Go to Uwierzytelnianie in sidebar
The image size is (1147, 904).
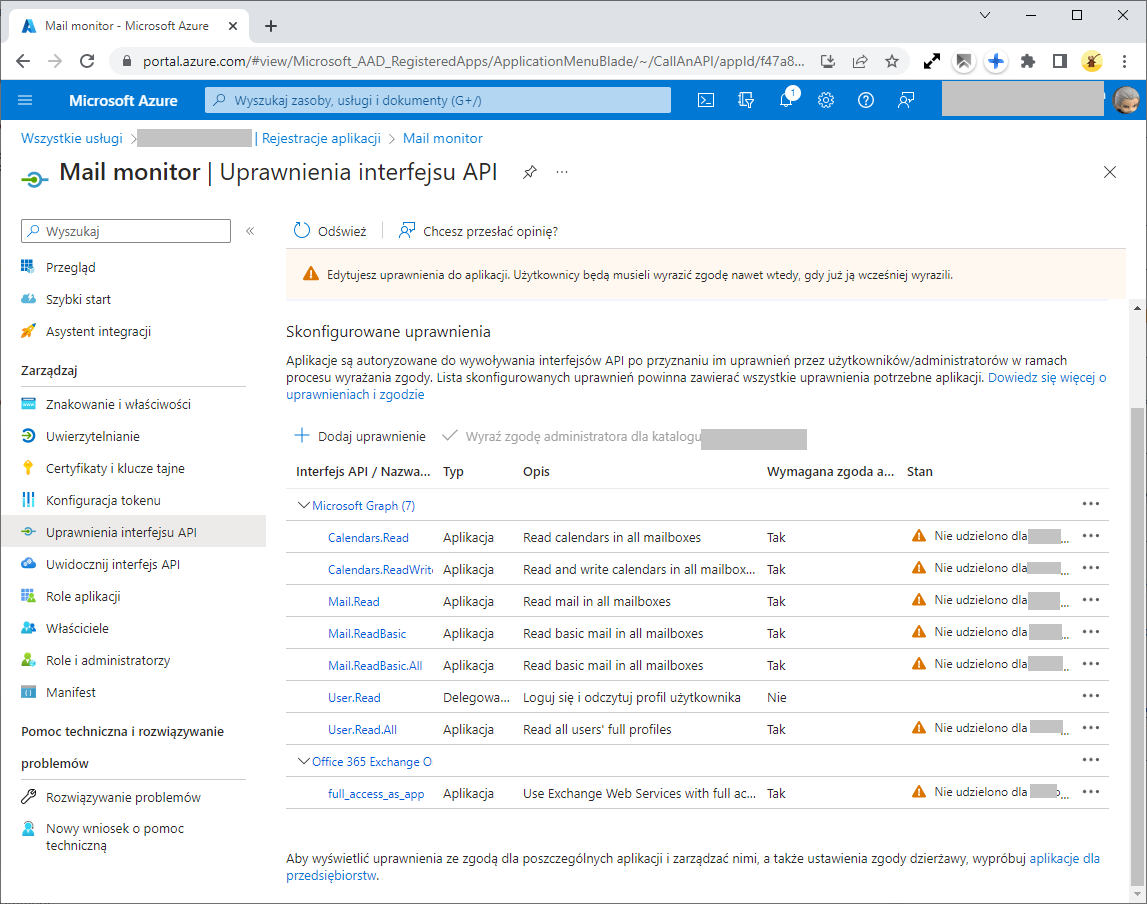[x=93, y=436]
